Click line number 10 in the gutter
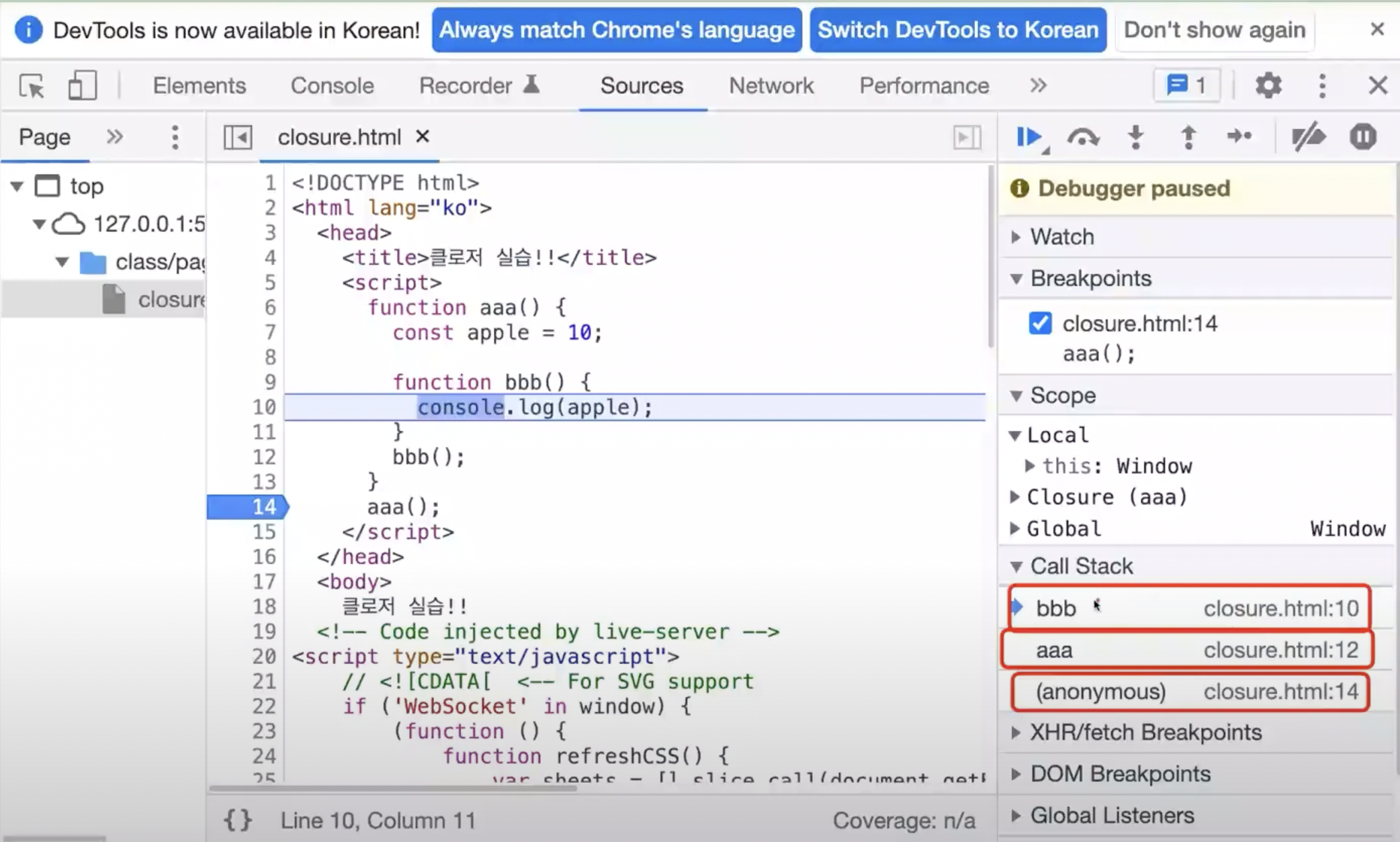 click(264, 408)
